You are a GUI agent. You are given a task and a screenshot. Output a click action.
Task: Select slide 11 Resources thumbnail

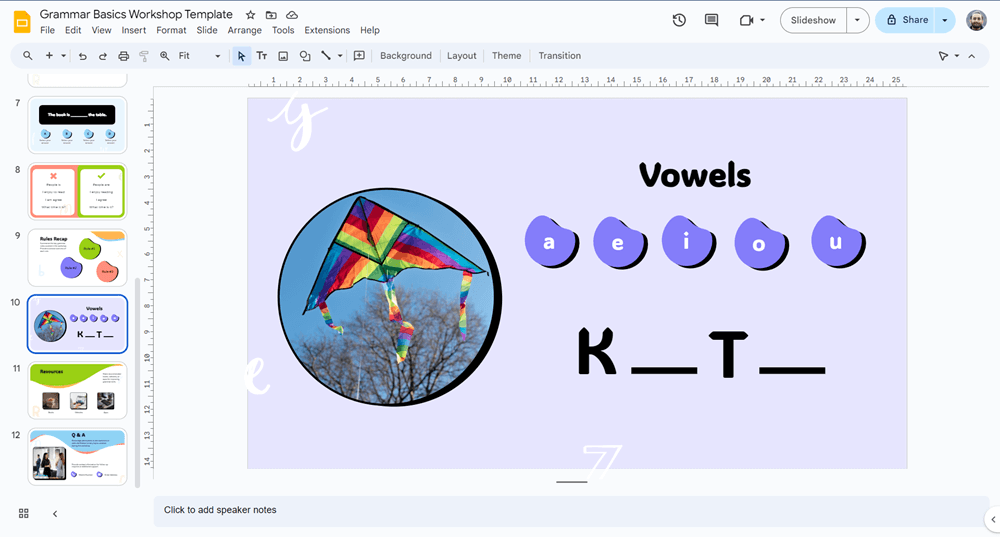(78, 390)
